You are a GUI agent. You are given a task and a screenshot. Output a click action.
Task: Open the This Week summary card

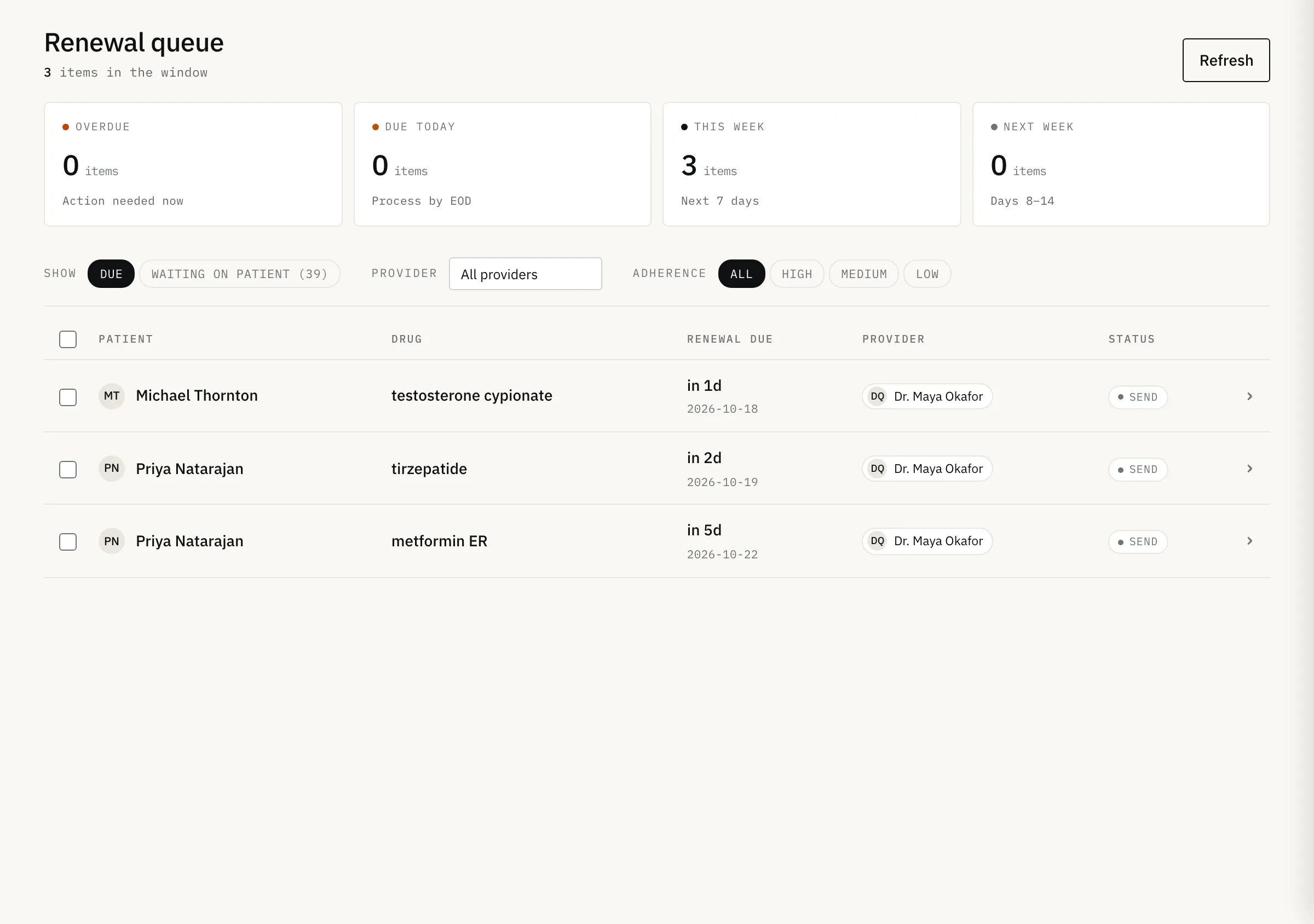click(811, 164)
